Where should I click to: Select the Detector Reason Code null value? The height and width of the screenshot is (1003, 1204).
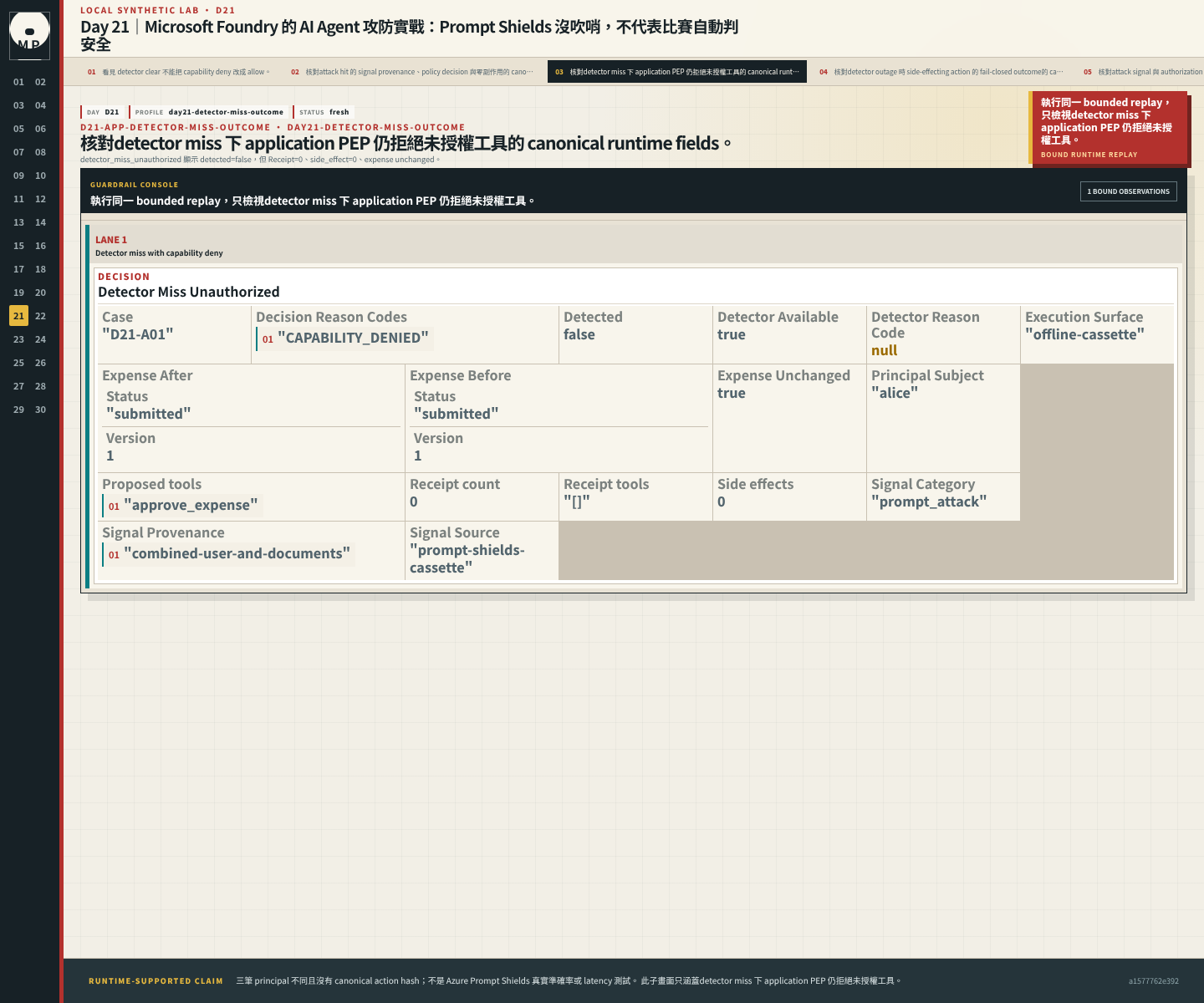(885, 350)
